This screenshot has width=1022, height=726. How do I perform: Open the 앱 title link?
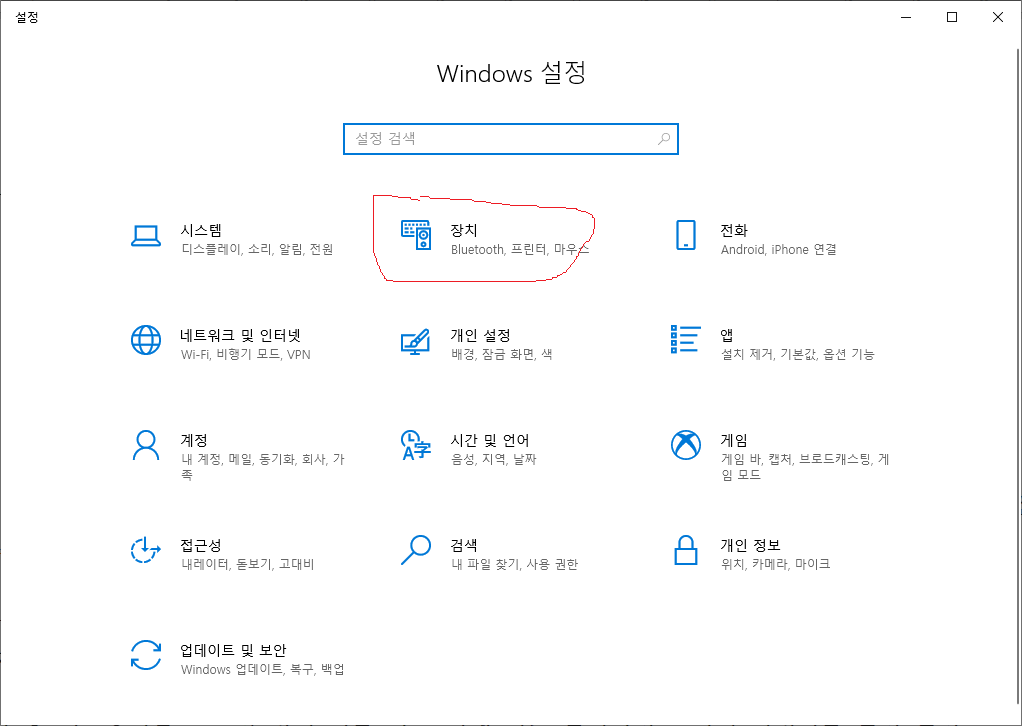(727, 335)
